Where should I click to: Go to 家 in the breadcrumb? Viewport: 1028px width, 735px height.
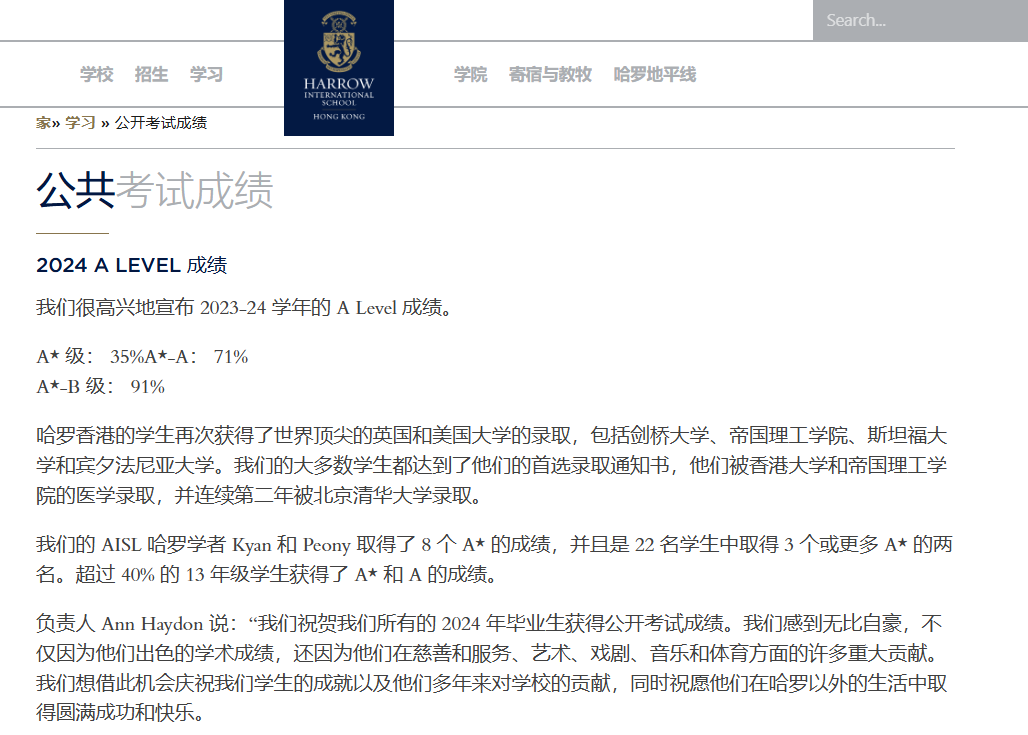click(x=43, y=123)
